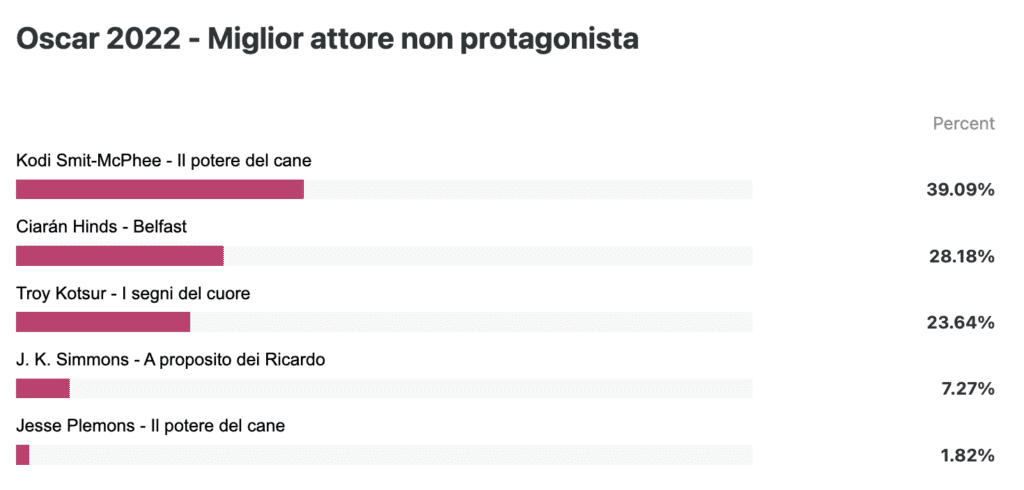1024x490 pixels.
Task: Click the Kodi Smit-McPhee label
Action: (x=163, y=161)
